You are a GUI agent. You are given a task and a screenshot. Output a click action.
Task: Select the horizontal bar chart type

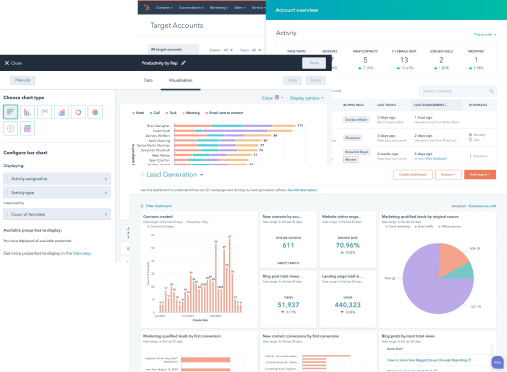pyautogui.click(x=10, y=112)
